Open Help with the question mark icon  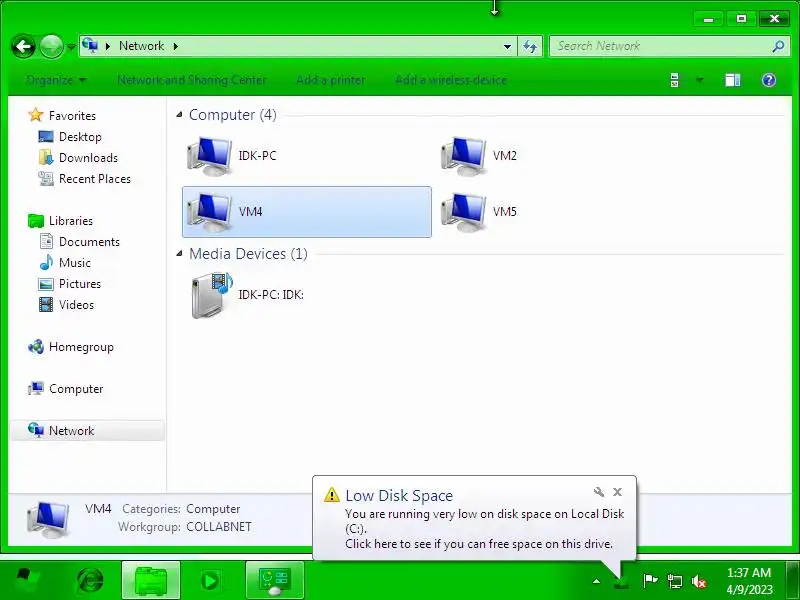click(x=768, y=80)
